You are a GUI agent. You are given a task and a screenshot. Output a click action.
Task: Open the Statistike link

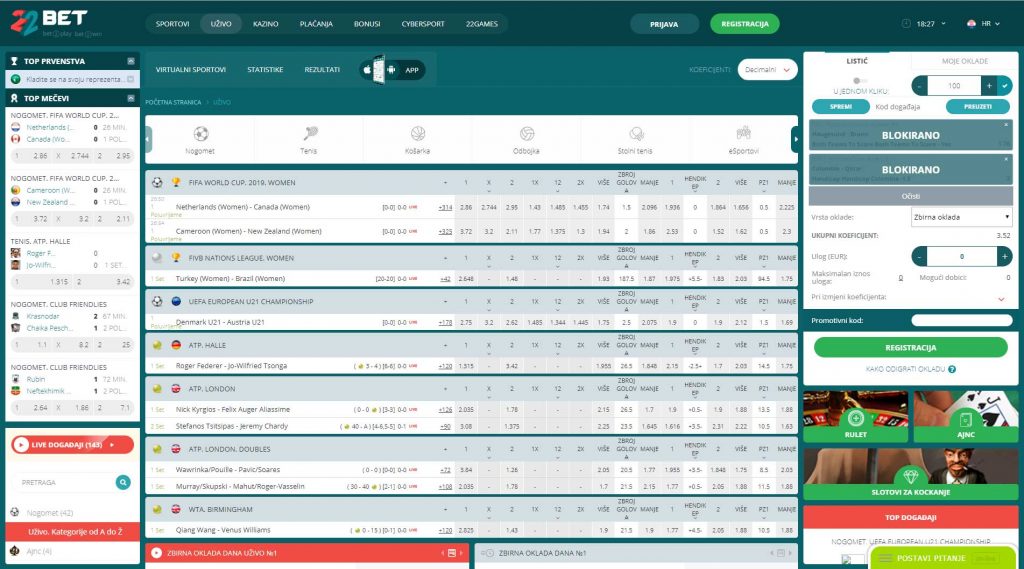coord(265,70)
